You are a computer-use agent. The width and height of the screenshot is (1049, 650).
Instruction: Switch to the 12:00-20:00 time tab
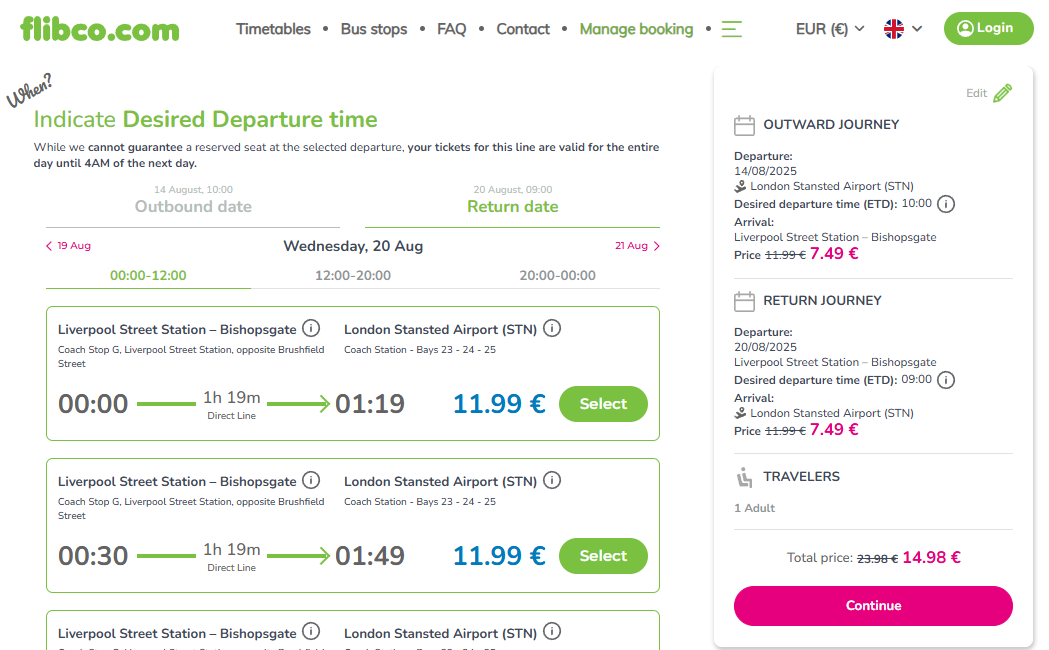353,276
